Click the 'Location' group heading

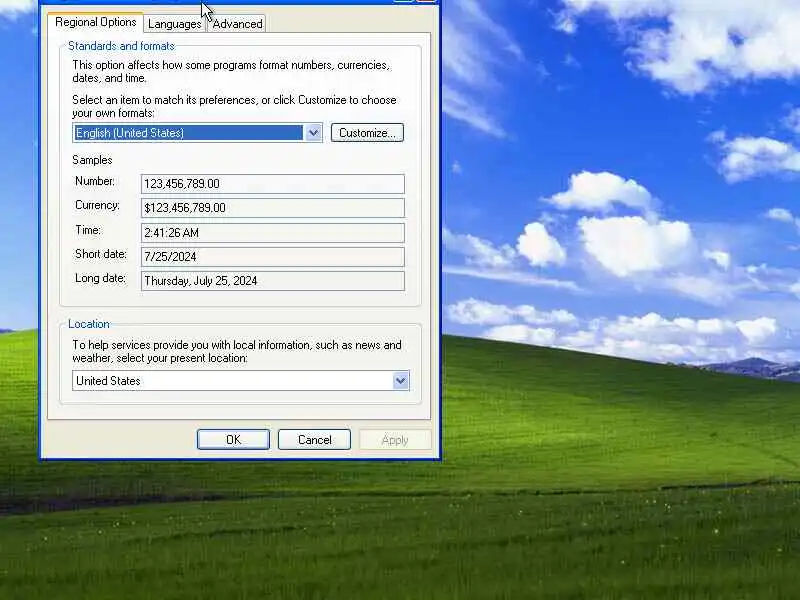pyautogui.click(x=89, y=324)
